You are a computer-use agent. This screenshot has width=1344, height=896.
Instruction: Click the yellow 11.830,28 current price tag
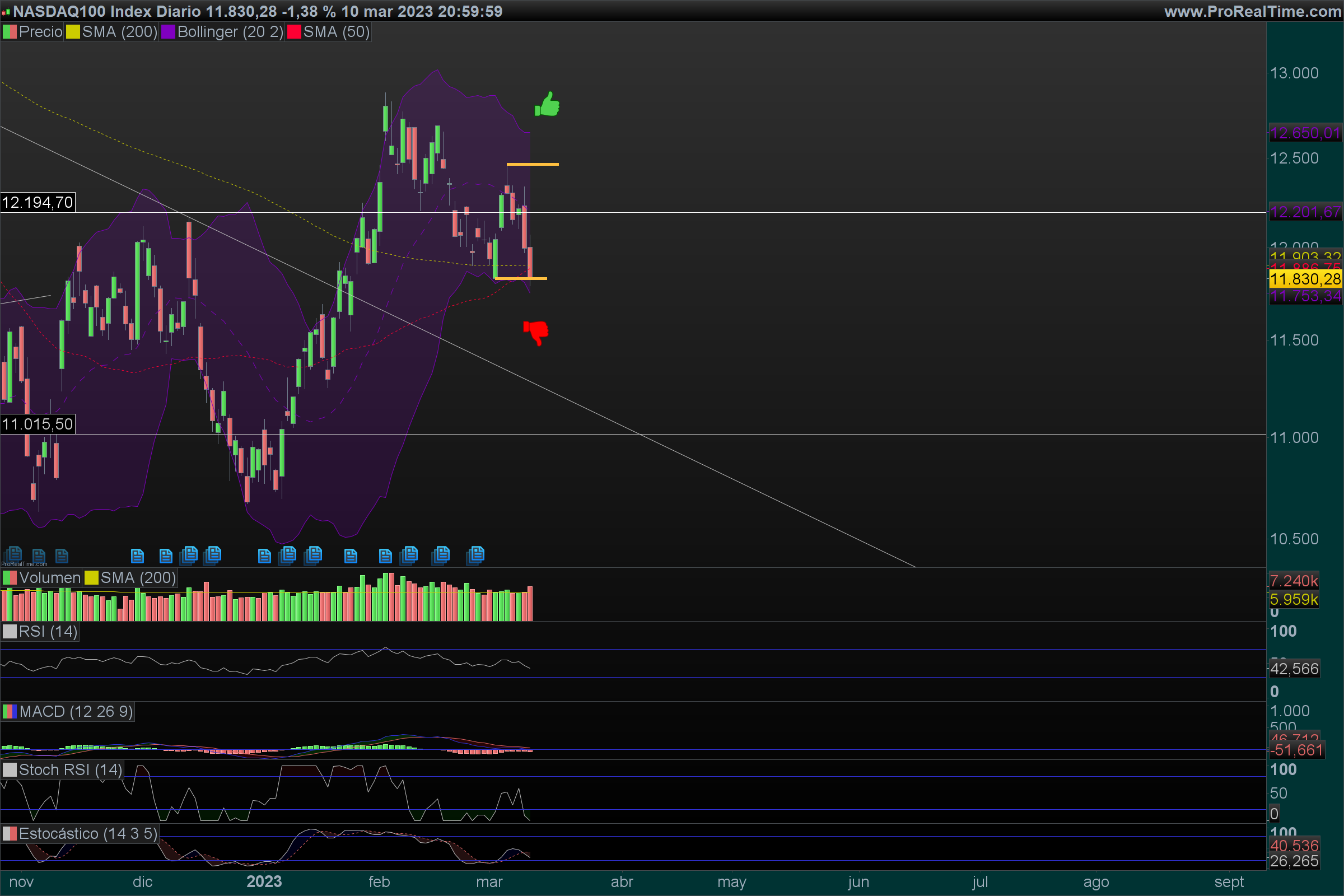pos(1305,279)
